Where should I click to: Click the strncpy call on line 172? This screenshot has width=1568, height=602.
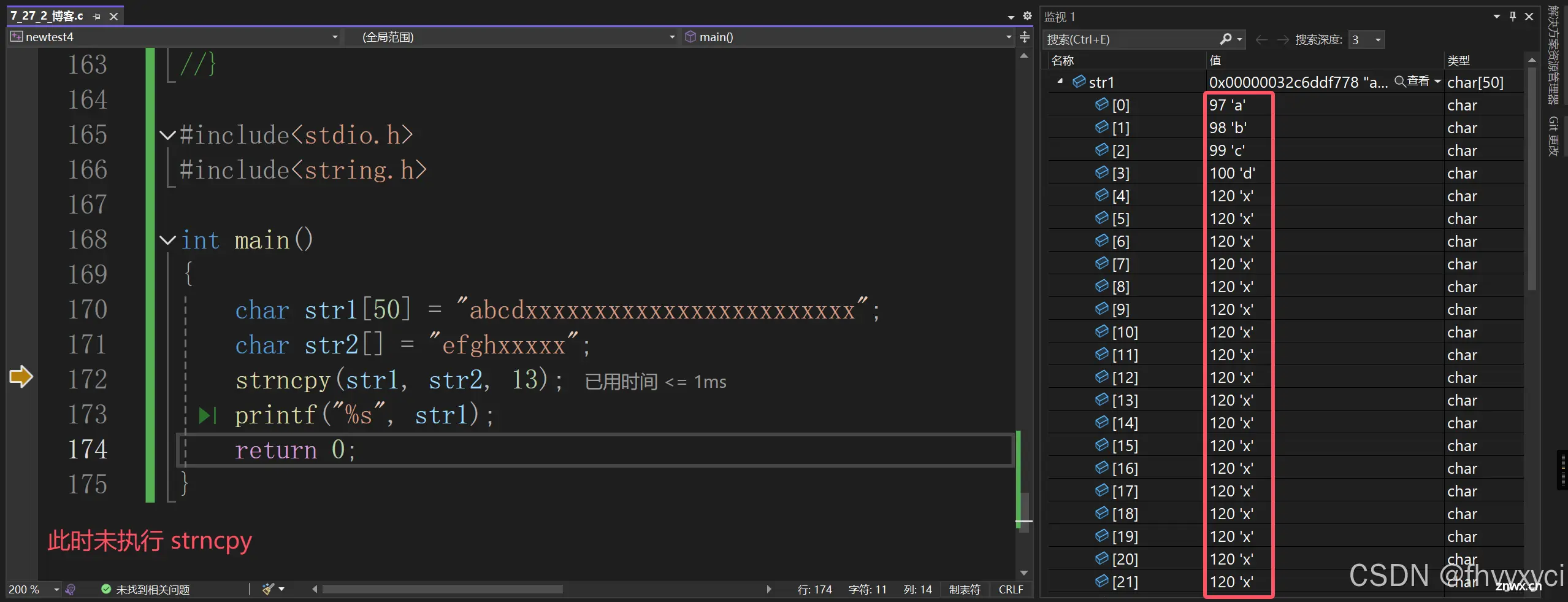point(399,380)
